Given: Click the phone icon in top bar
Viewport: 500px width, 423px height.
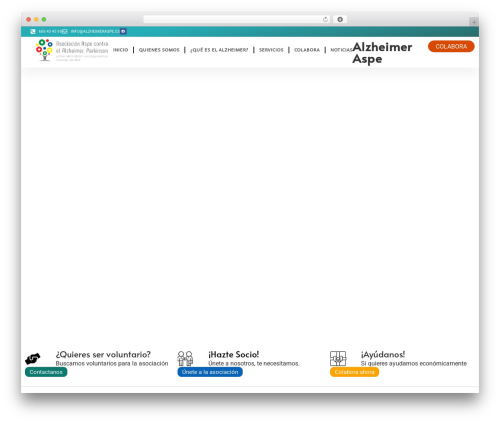Looking at the screenshot, I should tap(33, 31).
